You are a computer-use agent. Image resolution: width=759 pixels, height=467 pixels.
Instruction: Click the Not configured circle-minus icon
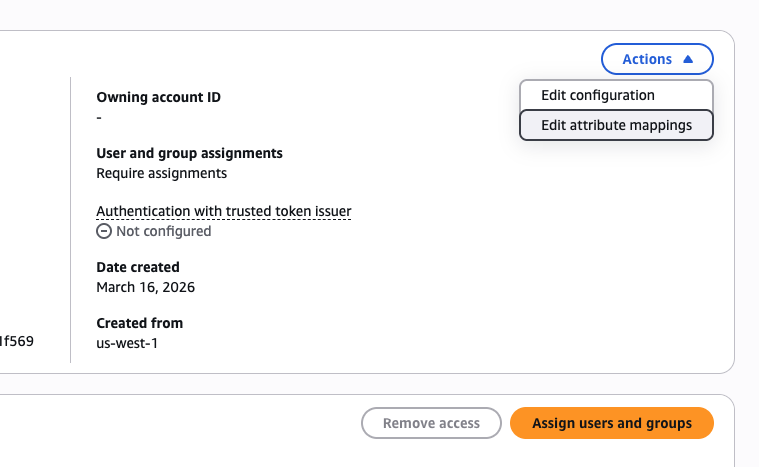[104, 231]
